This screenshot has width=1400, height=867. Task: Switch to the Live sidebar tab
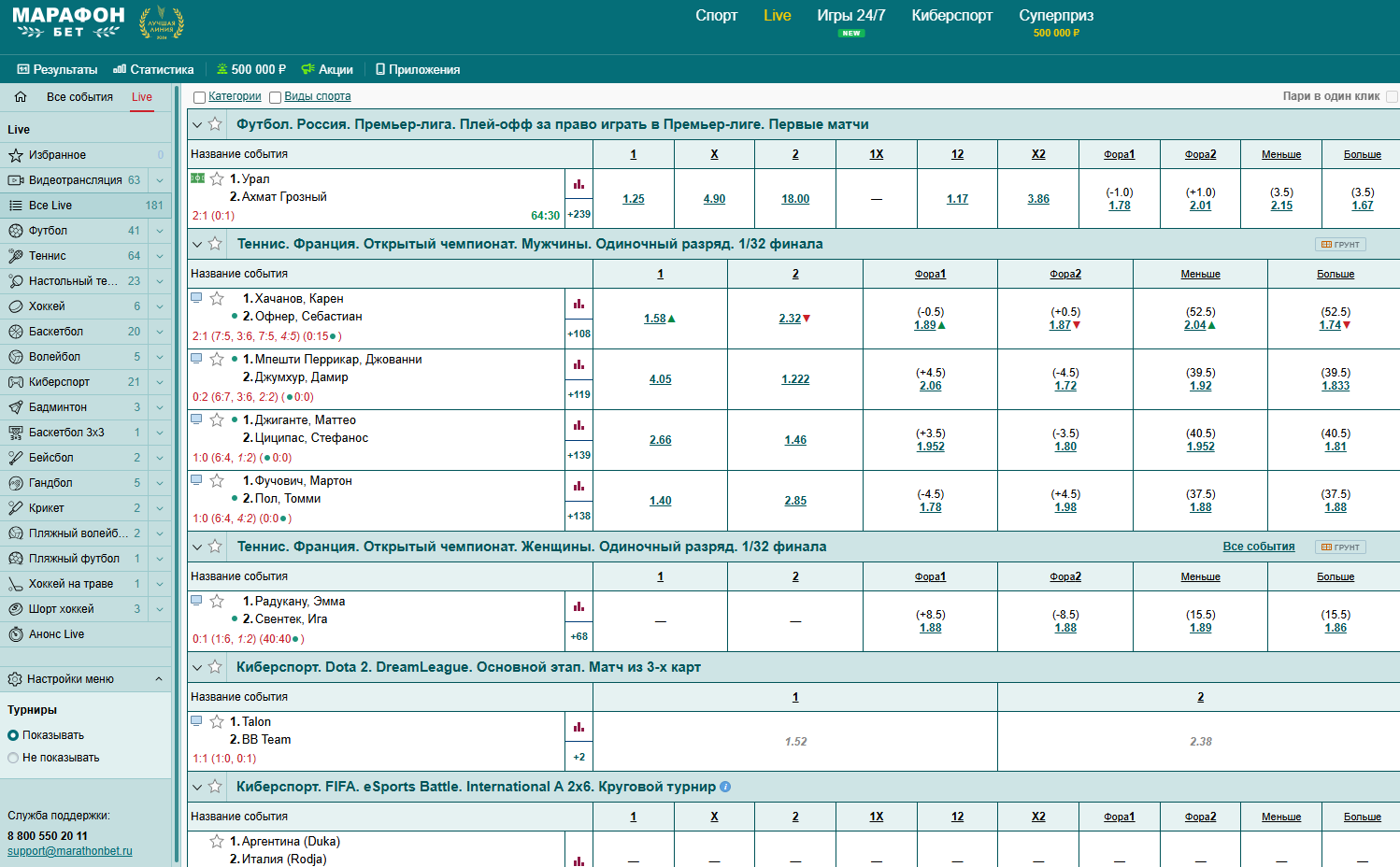click(x=142, y=97)
